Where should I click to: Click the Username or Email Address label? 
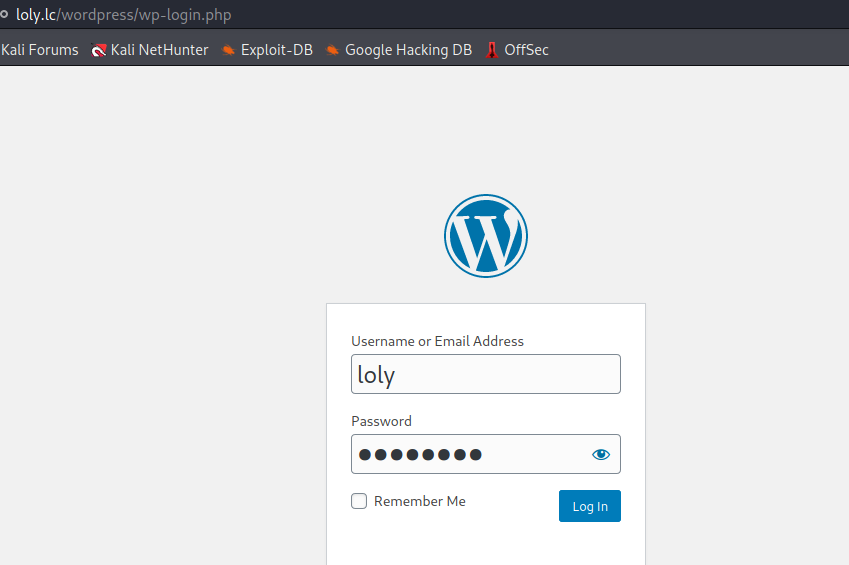[437, 341]
